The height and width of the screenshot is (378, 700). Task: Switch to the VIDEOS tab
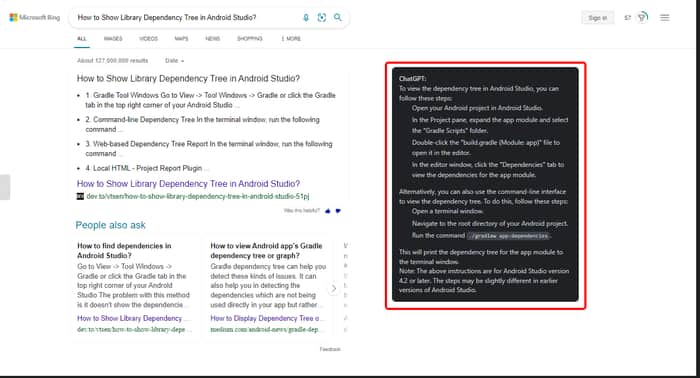[x=149, y=39]
